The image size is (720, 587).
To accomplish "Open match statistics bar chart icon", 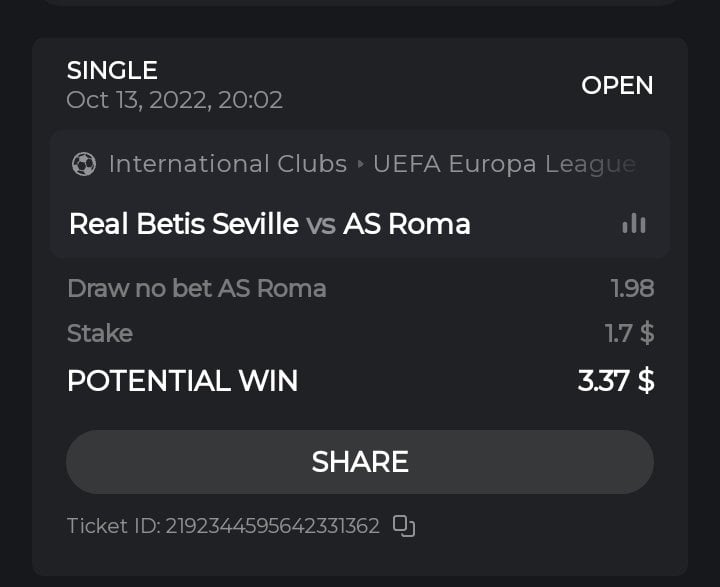I will [x=633, y=224].
